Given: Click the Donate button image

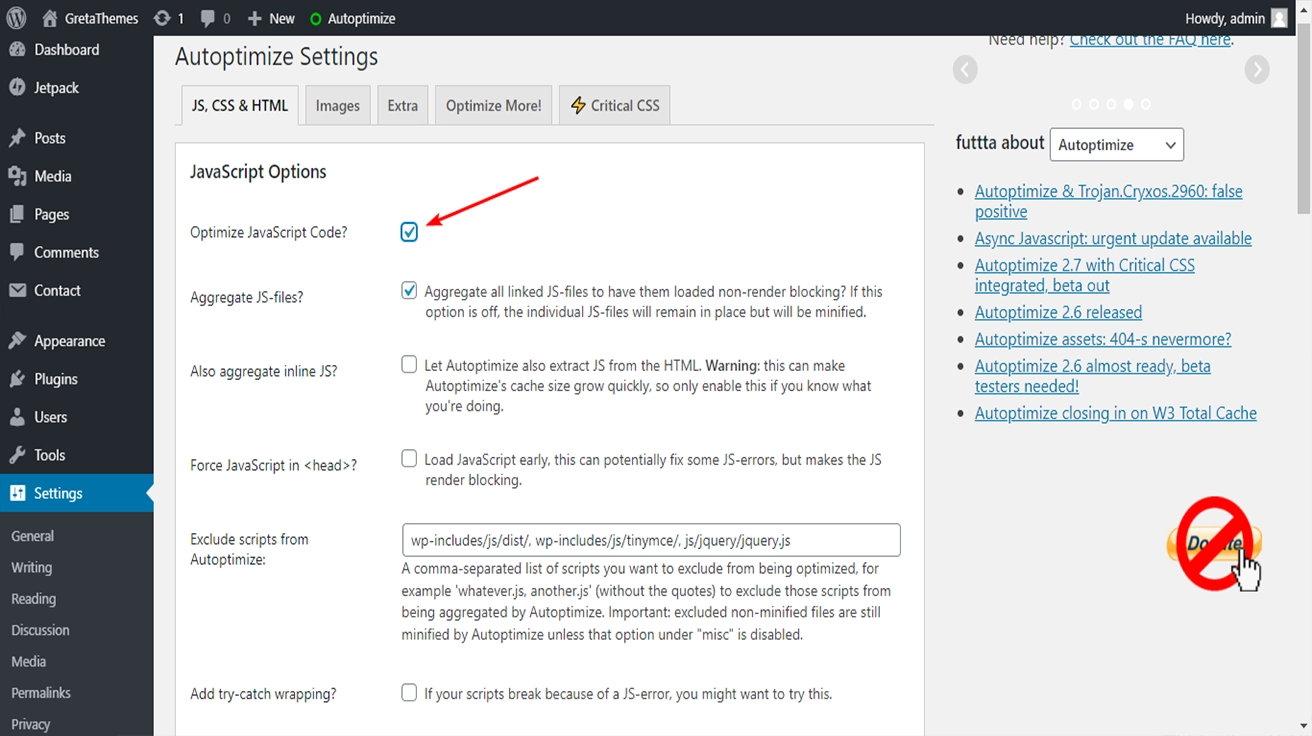Looking at the screenshot, I should [1214, 544].
